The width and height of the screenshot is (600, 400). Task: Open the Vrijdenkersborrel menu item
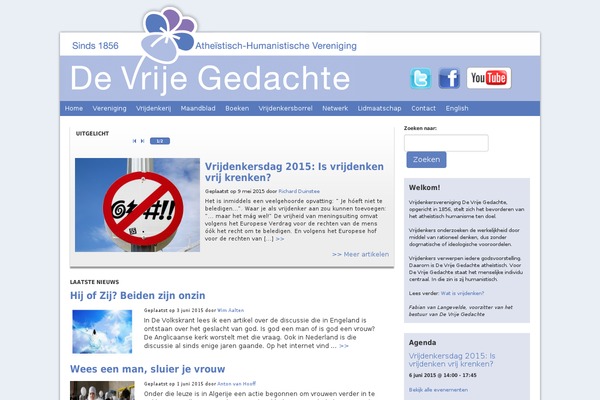285,108
